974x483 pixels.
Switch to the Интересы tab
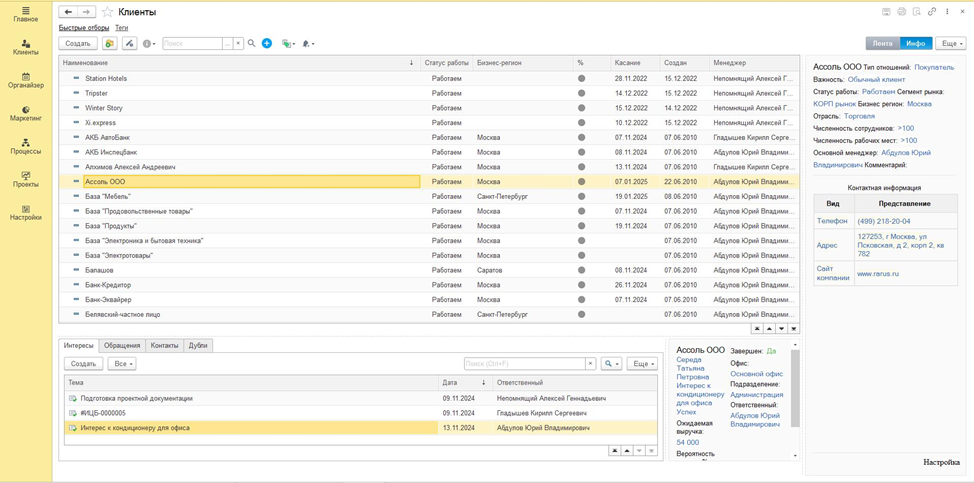(79, 346)
